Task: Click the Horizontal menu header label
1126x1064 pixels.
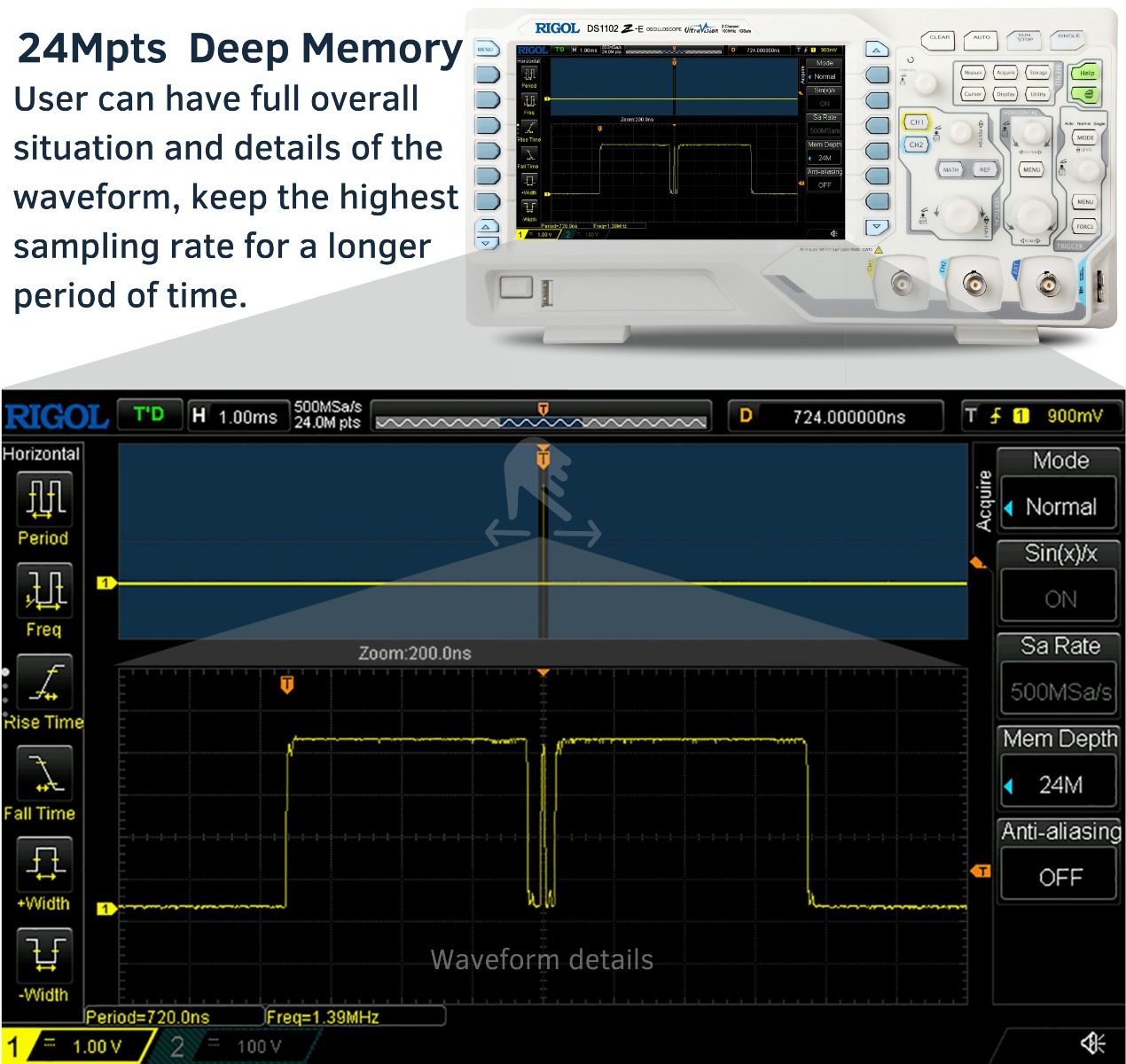Action: 41,454
